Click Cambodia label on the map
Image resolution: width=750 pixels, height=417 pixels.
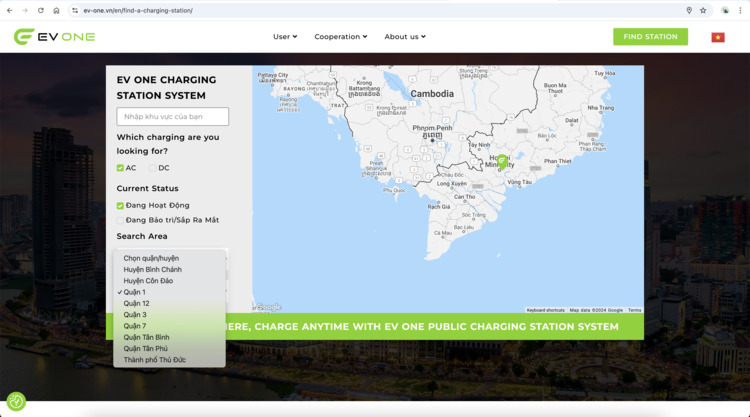click(432, 94)
